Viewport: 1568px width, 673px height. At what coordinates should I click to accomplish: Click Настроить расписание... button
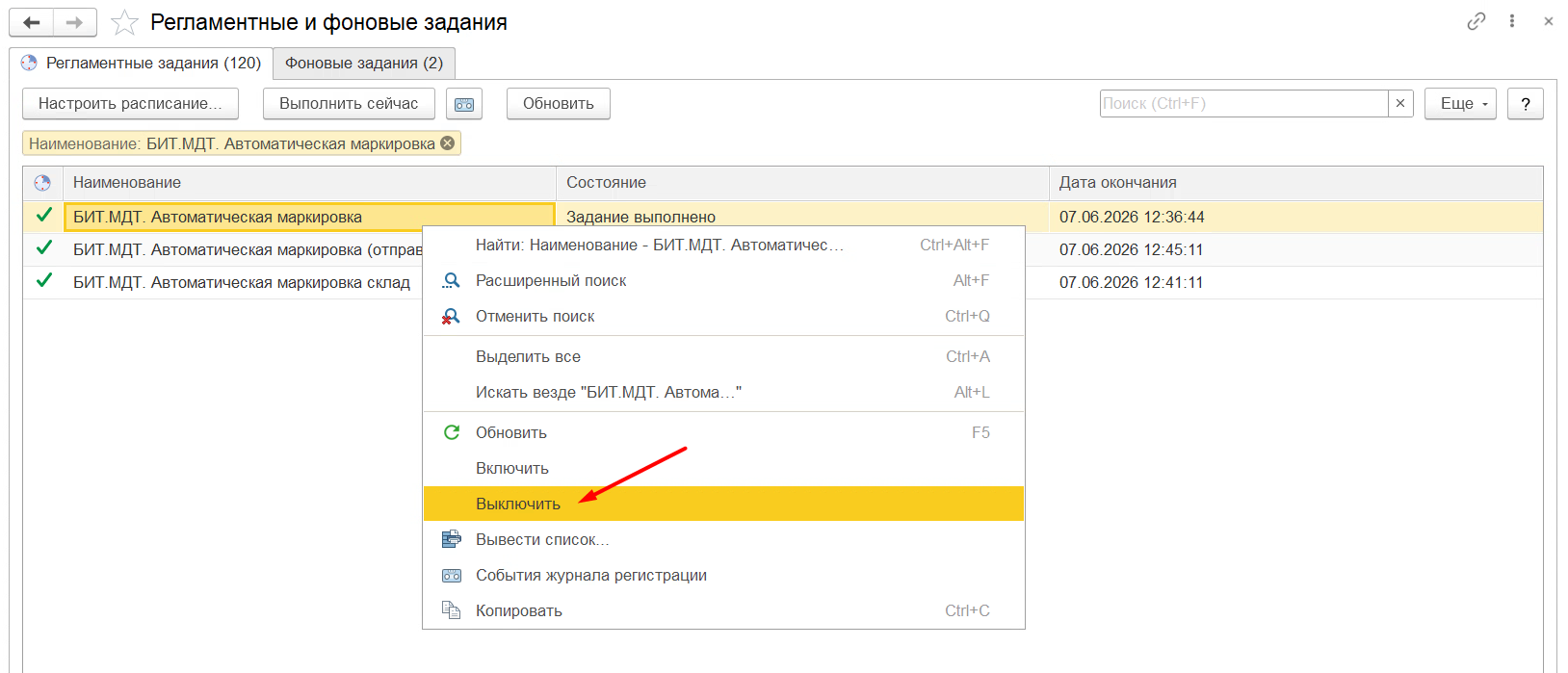[x=130, y=104]
